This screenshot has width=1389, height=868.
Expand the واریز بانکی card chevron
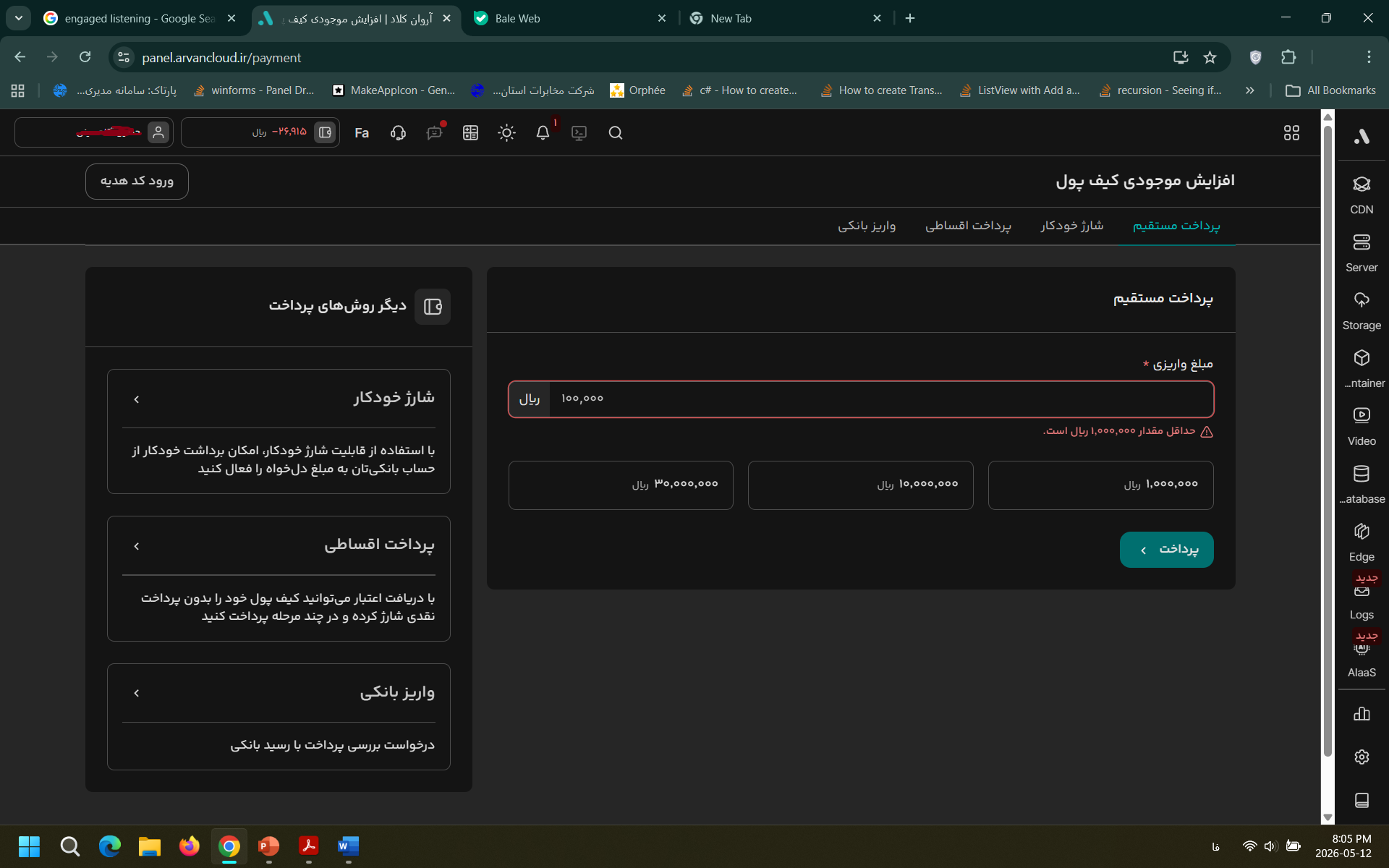(x=137, y=693)
